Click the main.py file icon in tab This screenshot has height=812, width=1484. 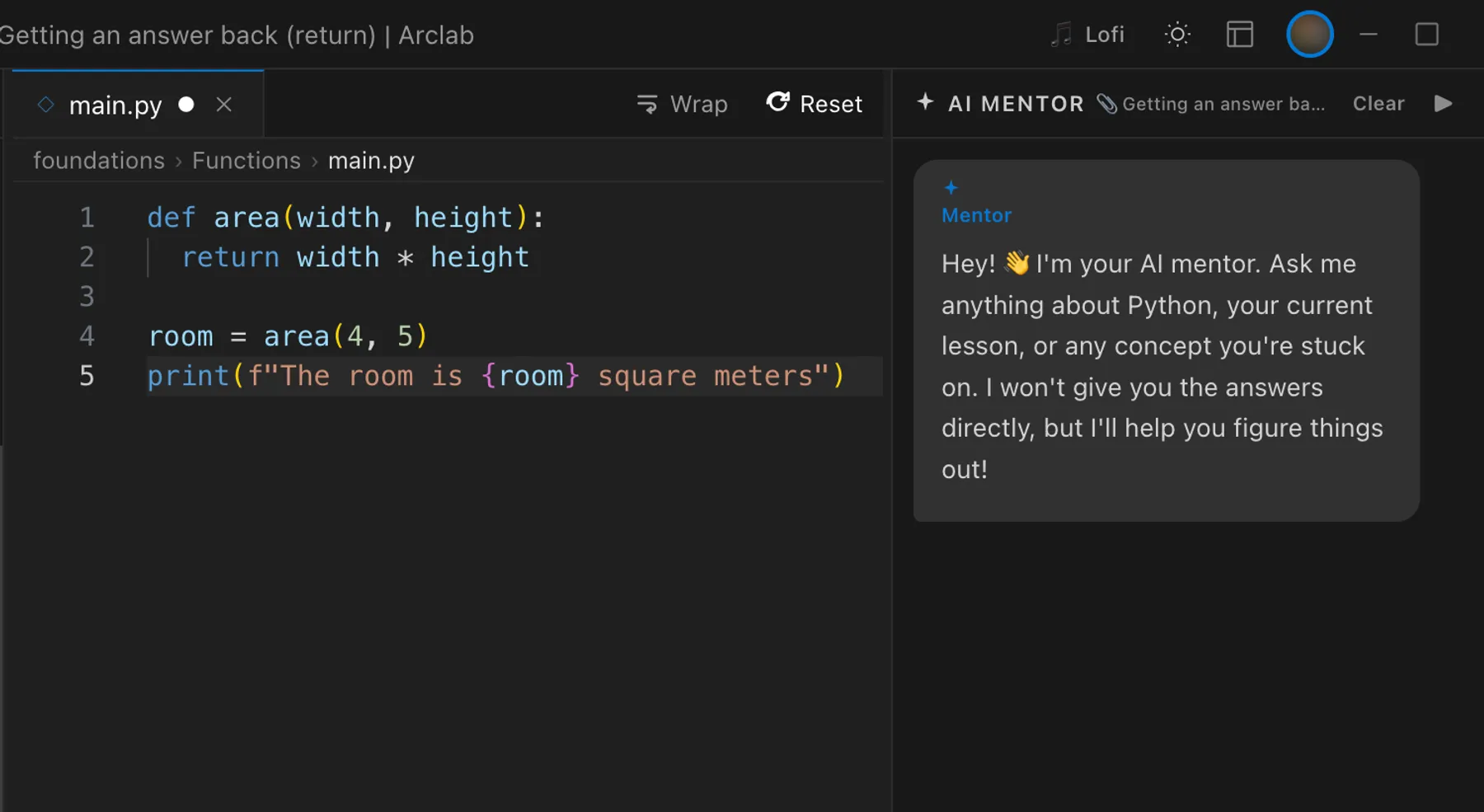pos(46,105)
